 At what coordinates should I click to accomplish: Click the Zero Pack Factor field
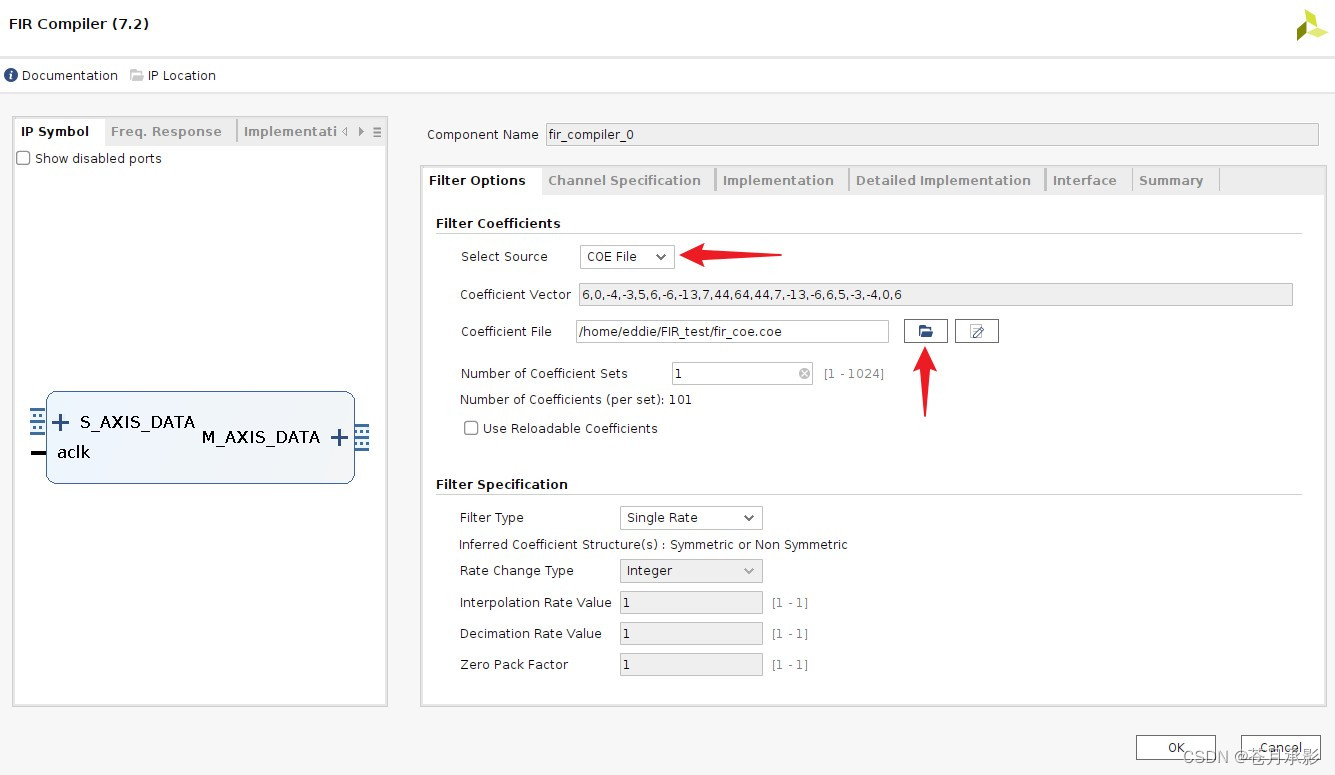(691, 665)
